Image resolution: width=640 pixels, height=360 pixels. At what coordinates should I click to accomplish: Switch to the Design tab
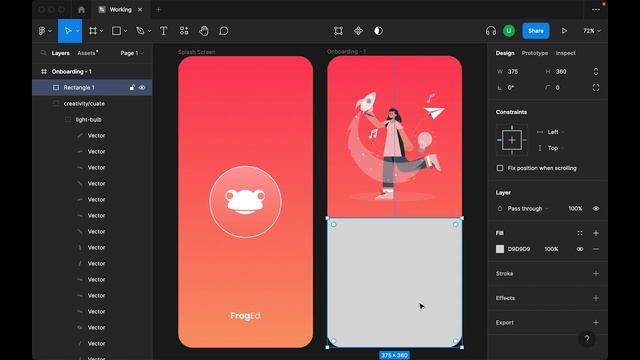[505, 53]
